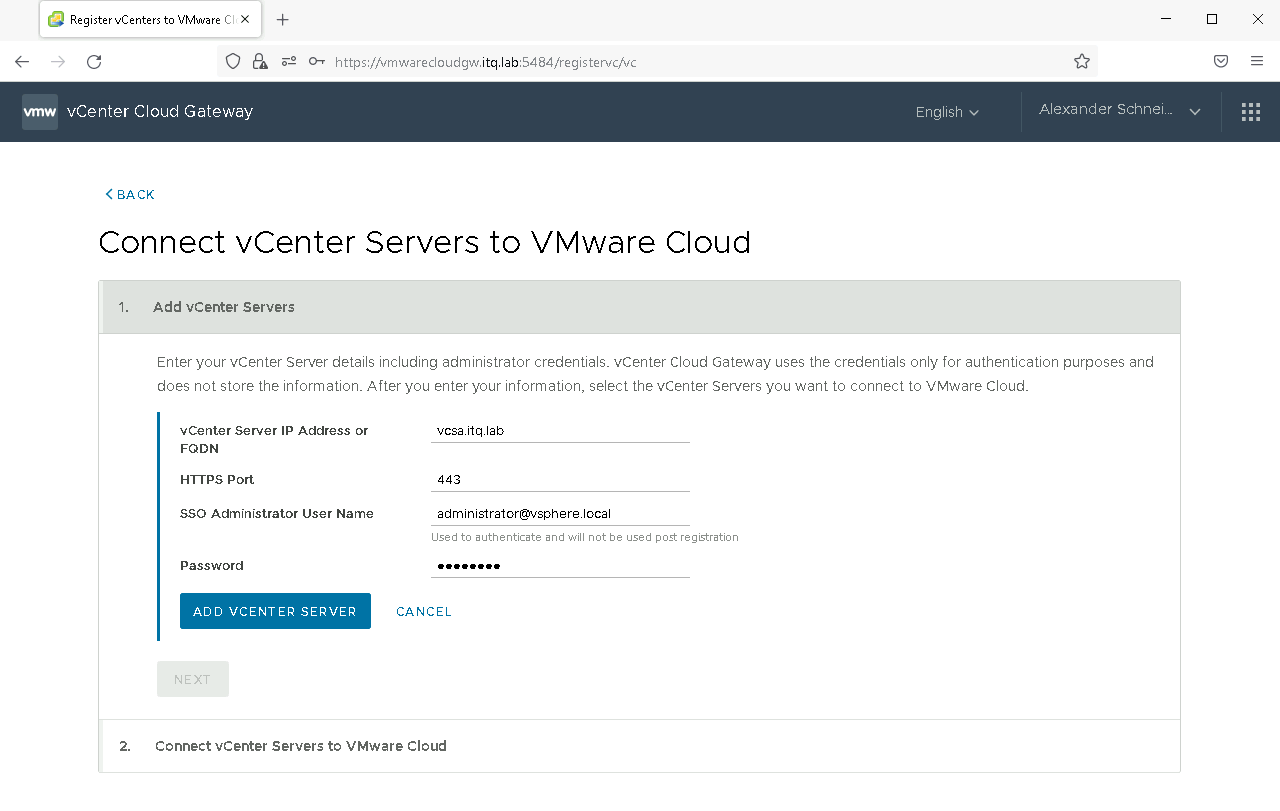Click the CANCEL link
Image resolution: width=1280 pixels, height=811 pixels.
pos(424,611)
